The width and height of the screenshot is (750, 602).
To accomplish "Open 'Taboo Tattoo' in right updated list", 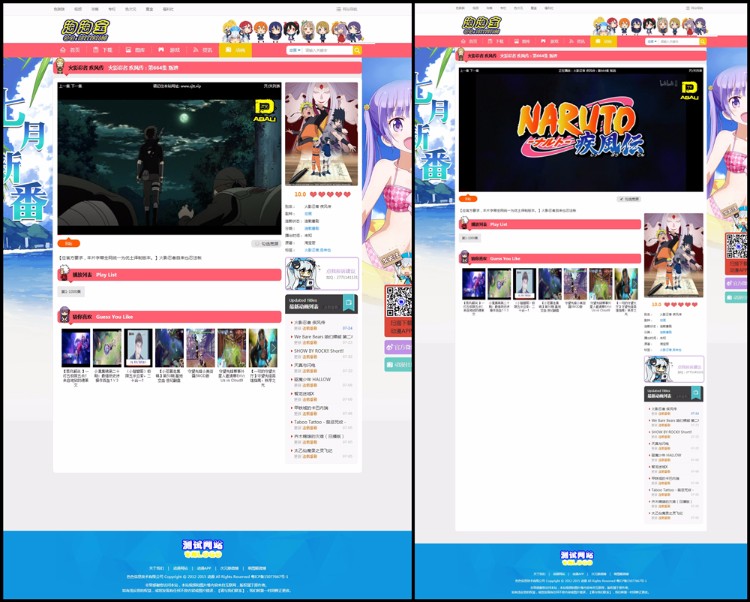I will [x=673, y=490].
